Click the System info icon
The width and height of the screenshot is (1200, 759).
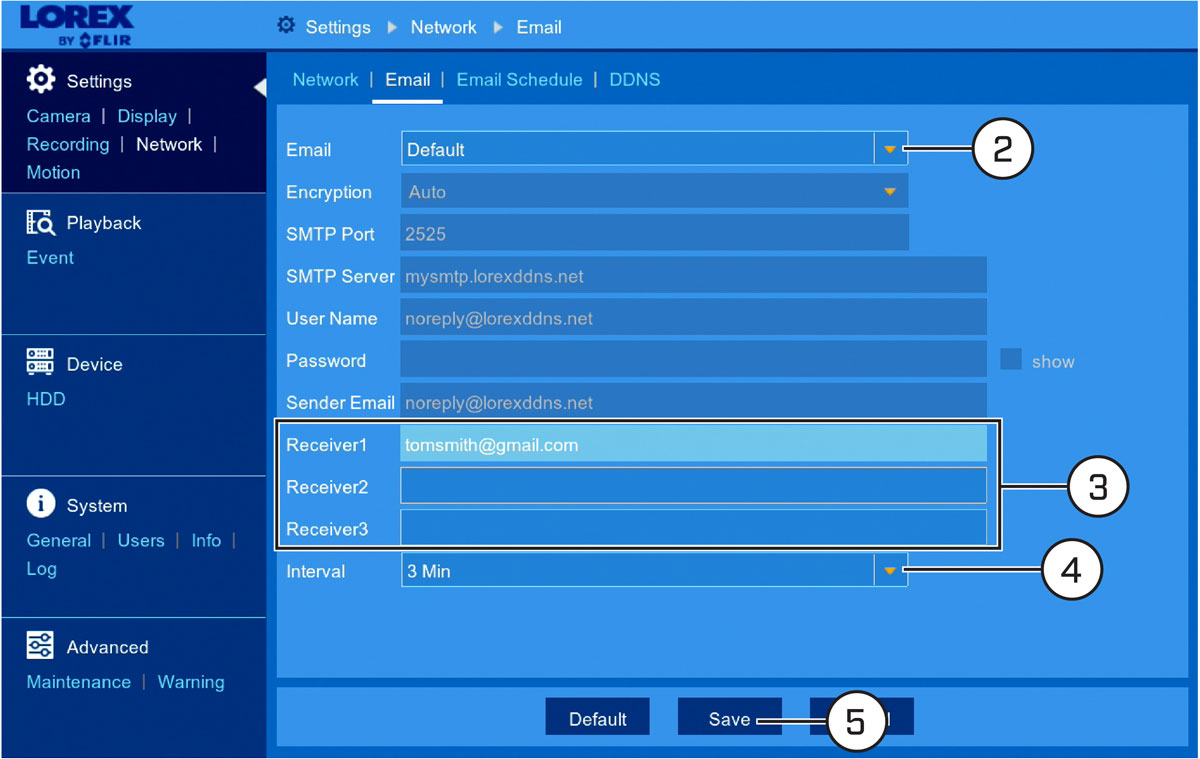pos(41,504)
